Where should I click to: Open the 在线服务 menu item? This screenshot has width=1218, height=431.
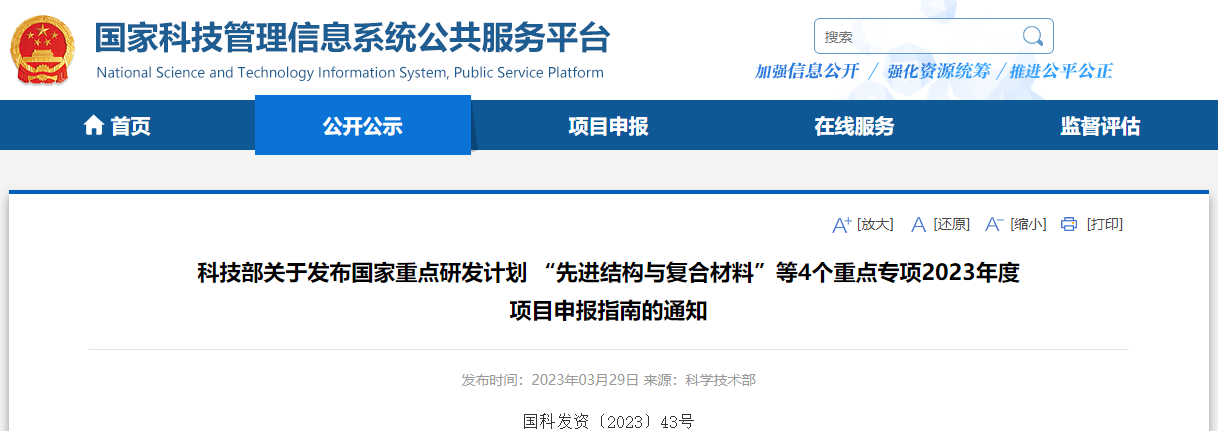tap(854, 126)
